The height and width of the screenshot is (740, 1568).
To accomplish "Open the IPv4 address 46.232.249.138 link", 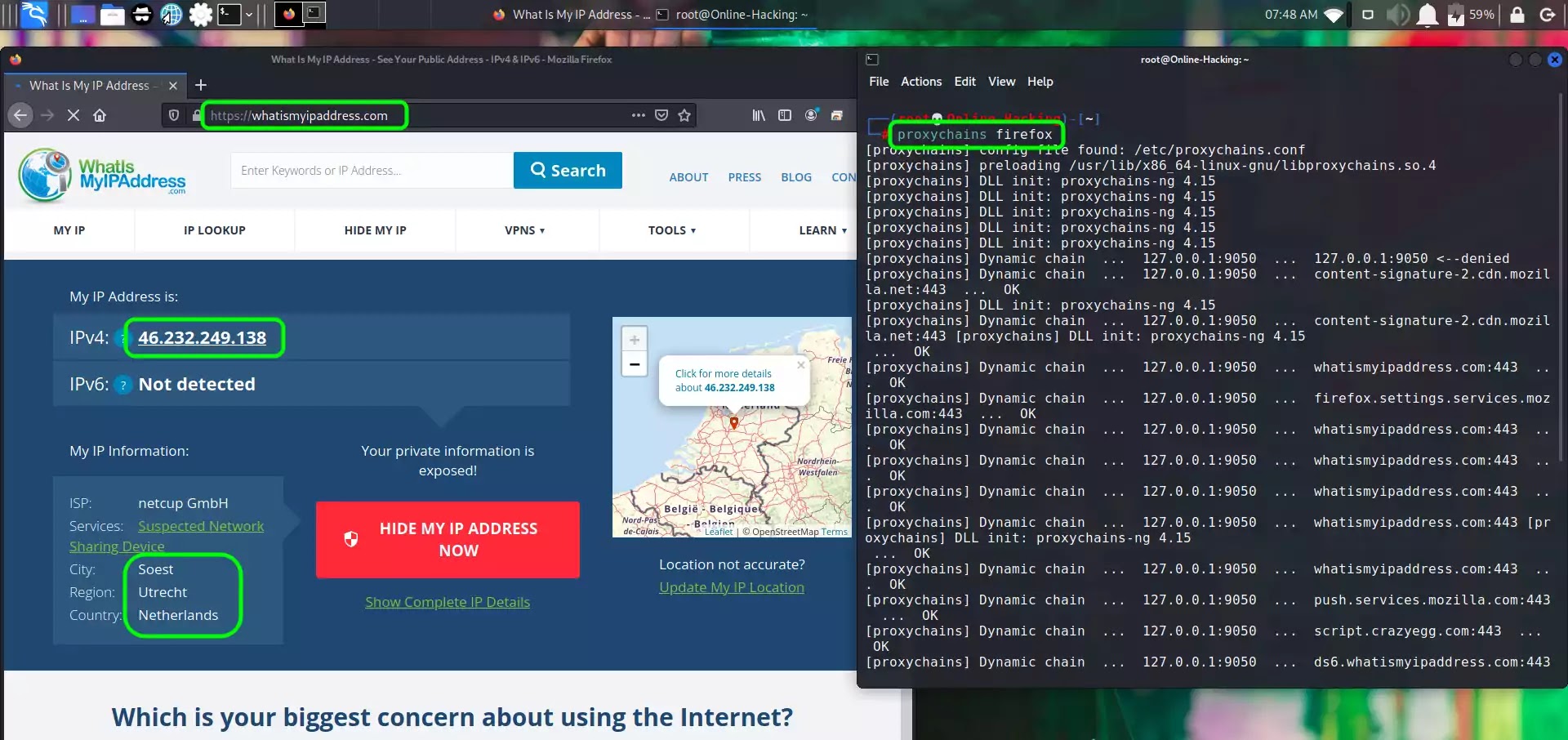I will (202, 338).
